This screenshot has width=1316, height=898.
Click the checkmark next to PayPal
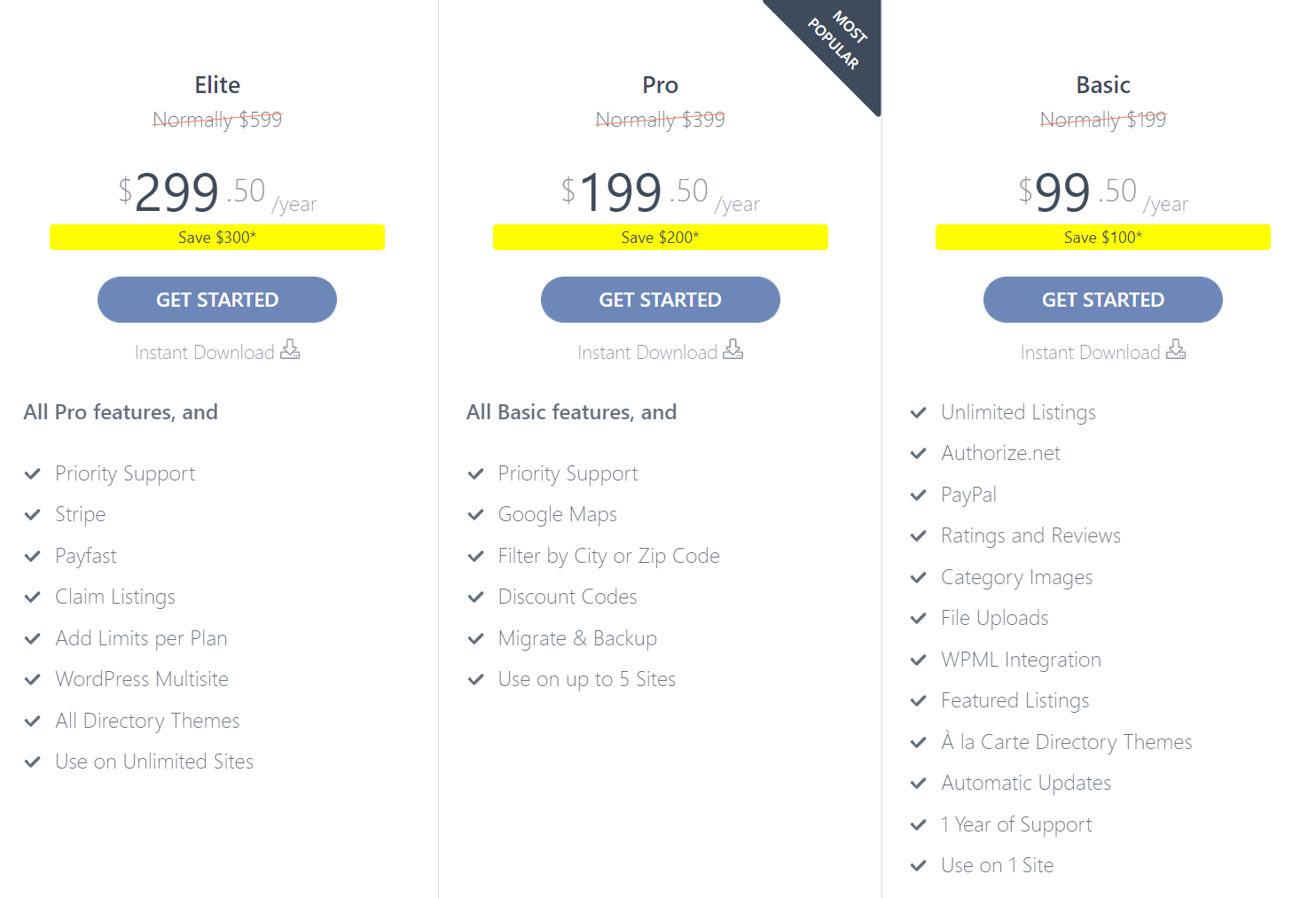pos(919,496)
